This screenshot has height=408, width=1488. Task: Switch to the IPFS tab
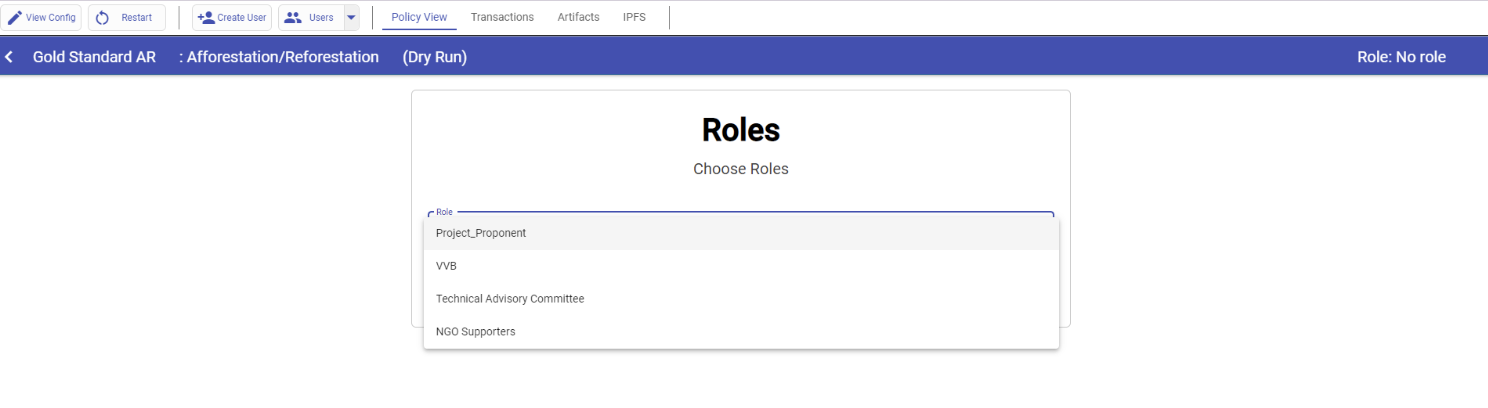tap(634, 17)
